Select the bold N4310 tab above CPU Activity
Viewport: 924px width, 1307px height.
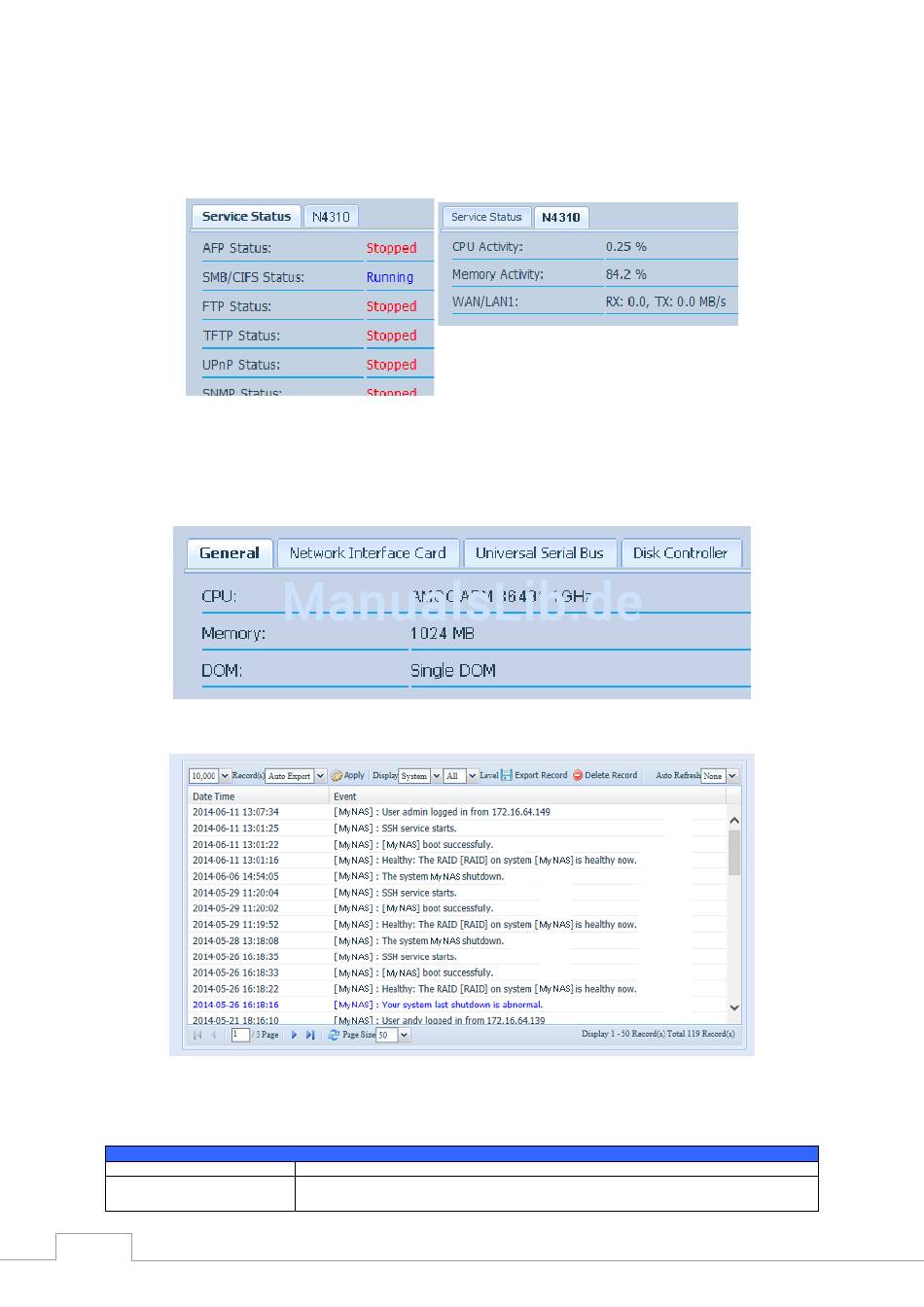pos(561,217)
